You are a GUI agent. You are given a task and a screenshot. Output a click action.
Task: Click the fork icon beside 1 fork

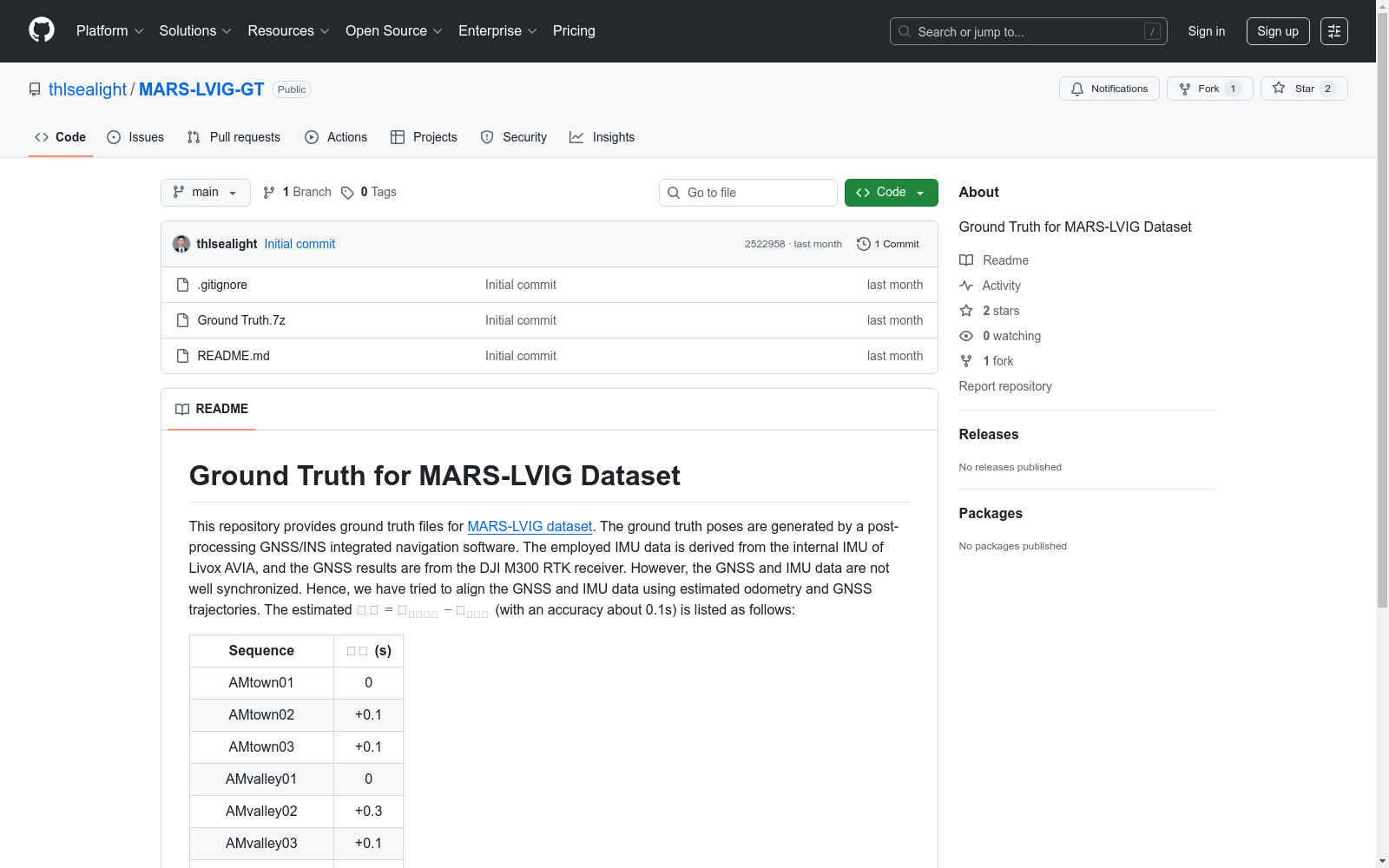(x=966, y=361)
